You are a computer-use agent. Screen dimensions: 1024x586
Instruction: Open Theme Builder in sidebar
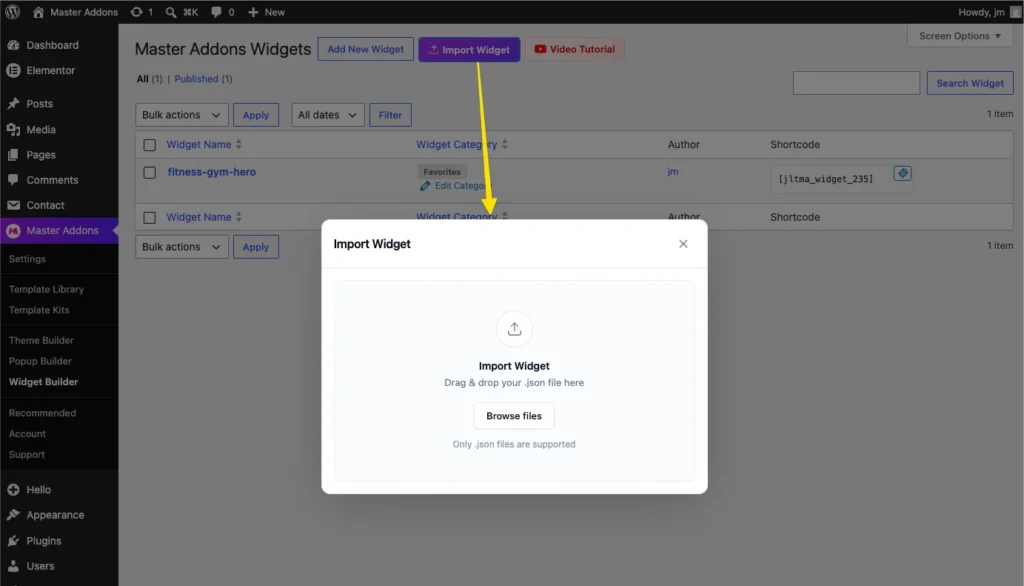point(41,340)
